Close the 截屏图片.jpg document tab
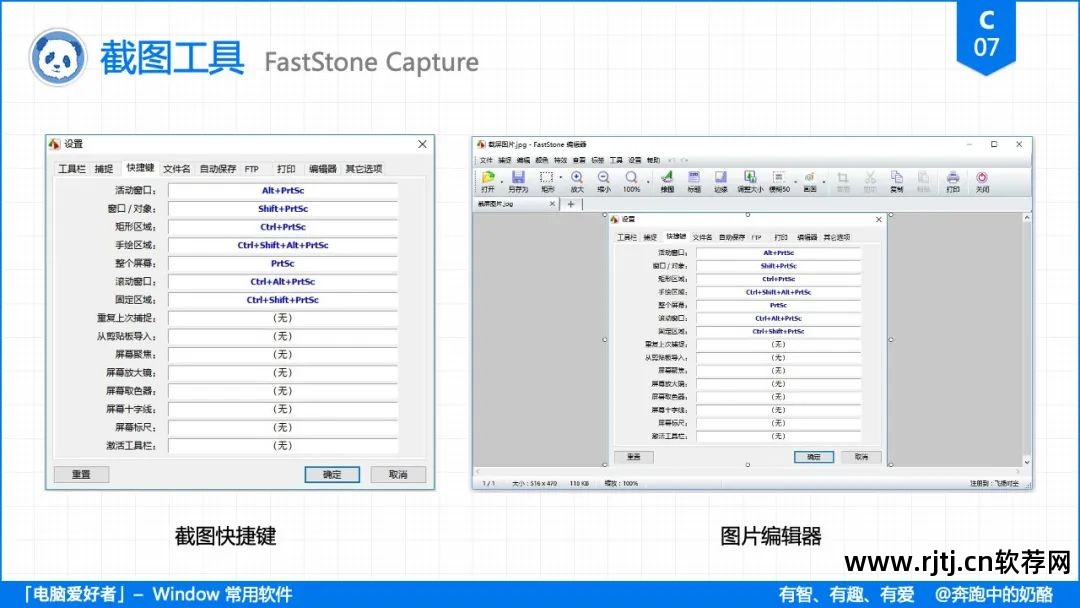The height and width of the screenshot is (608, 1080). 552,204
